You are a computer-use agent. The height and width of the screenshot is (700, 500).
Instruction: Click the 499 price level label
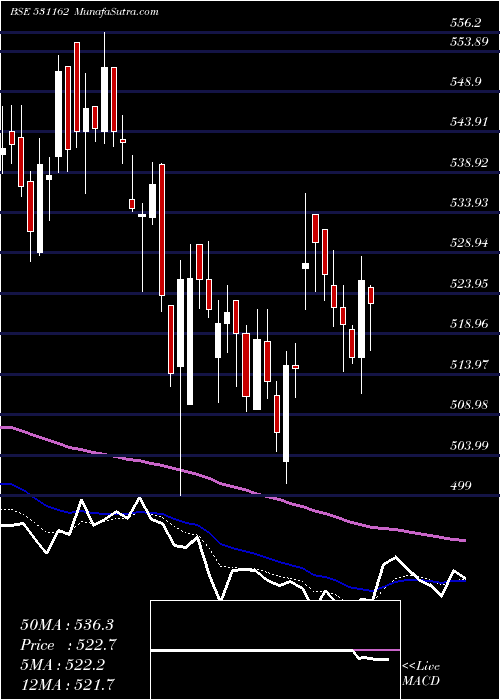coord(461,486)
